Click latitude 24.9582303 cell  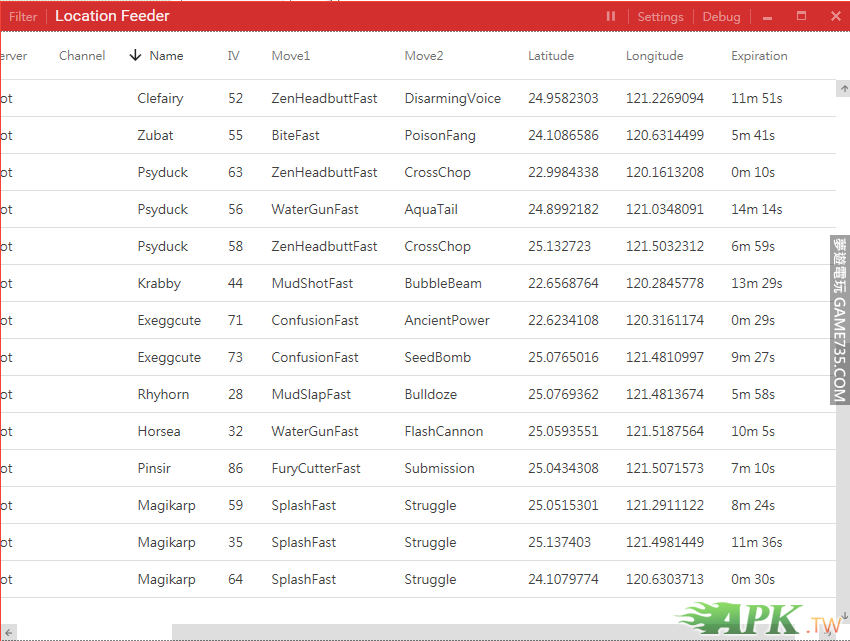[563, 98]
